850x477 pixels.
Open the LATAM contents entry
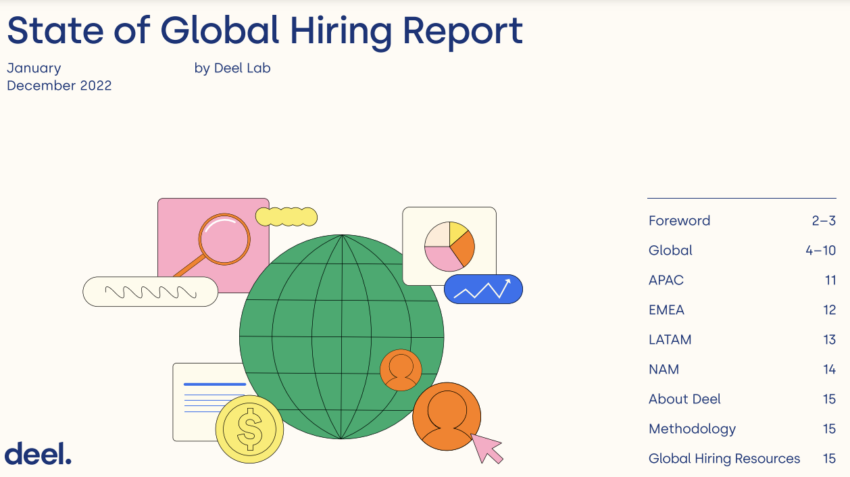pyautogui.click(x=670, y=340)
